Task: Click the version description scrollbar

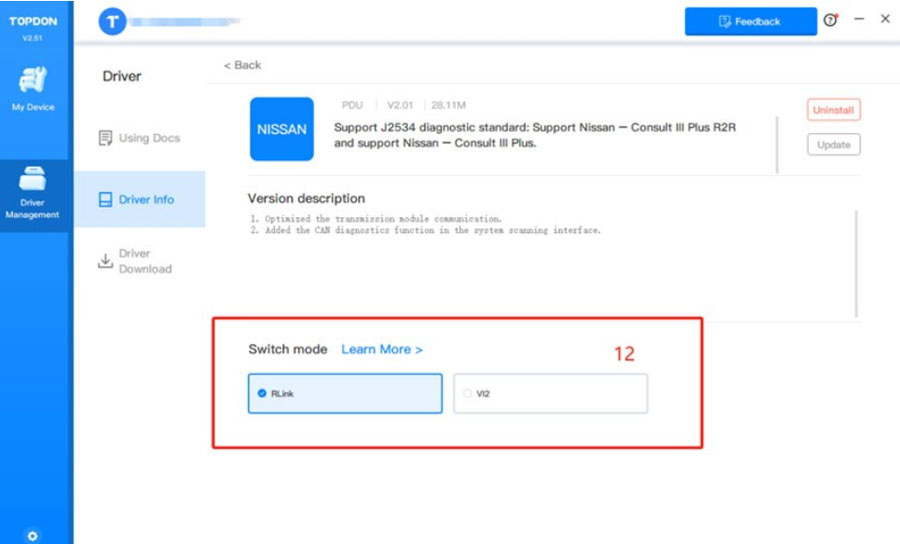Action: pyautogui.click(x=856, y=263)
